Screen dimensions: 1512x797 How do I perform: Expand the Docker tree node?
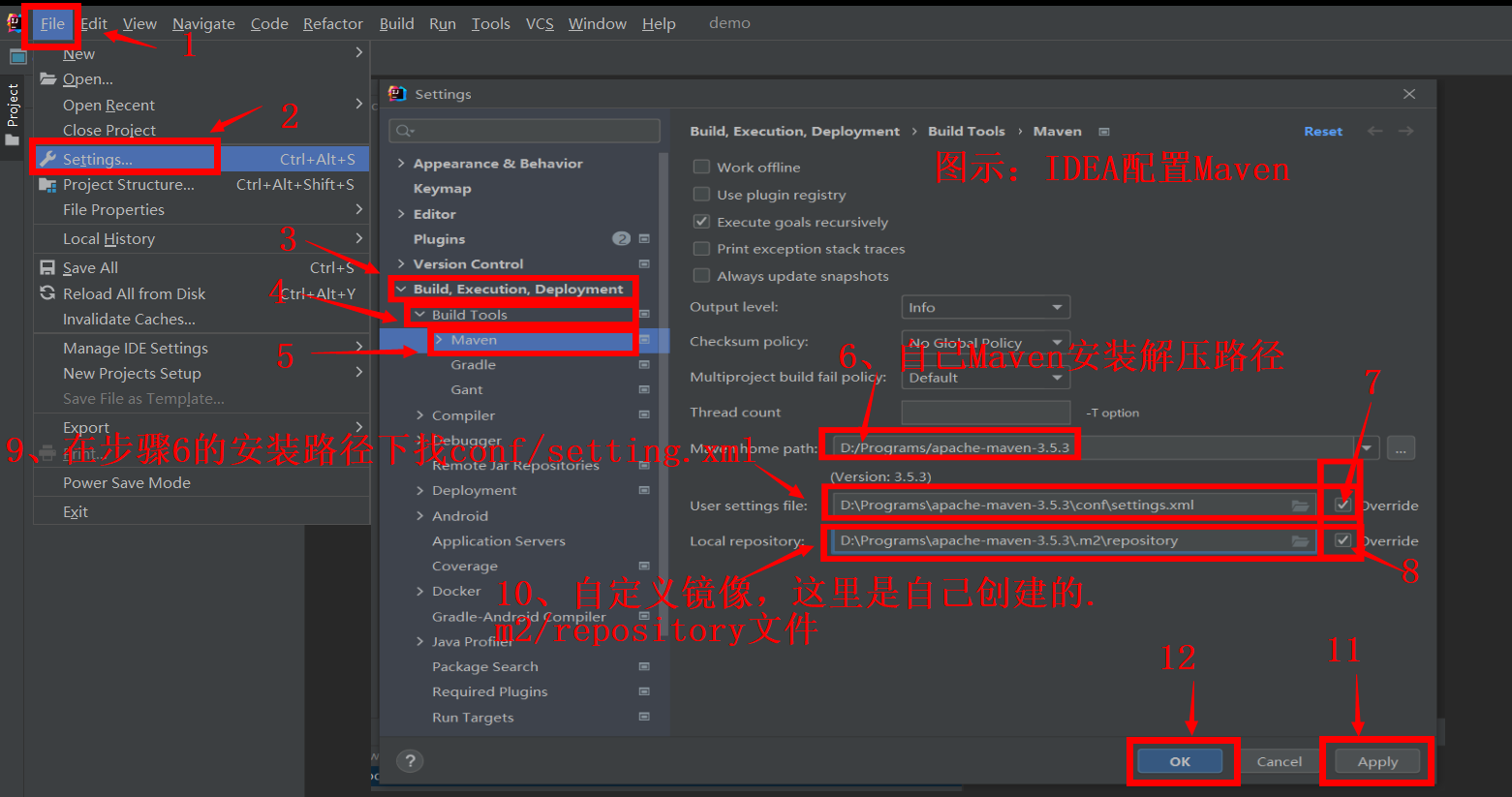point(419,591)
